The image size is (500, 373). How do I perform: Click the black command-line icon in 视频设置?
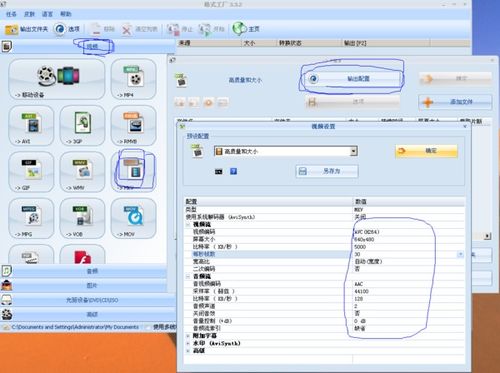point(218,172)
